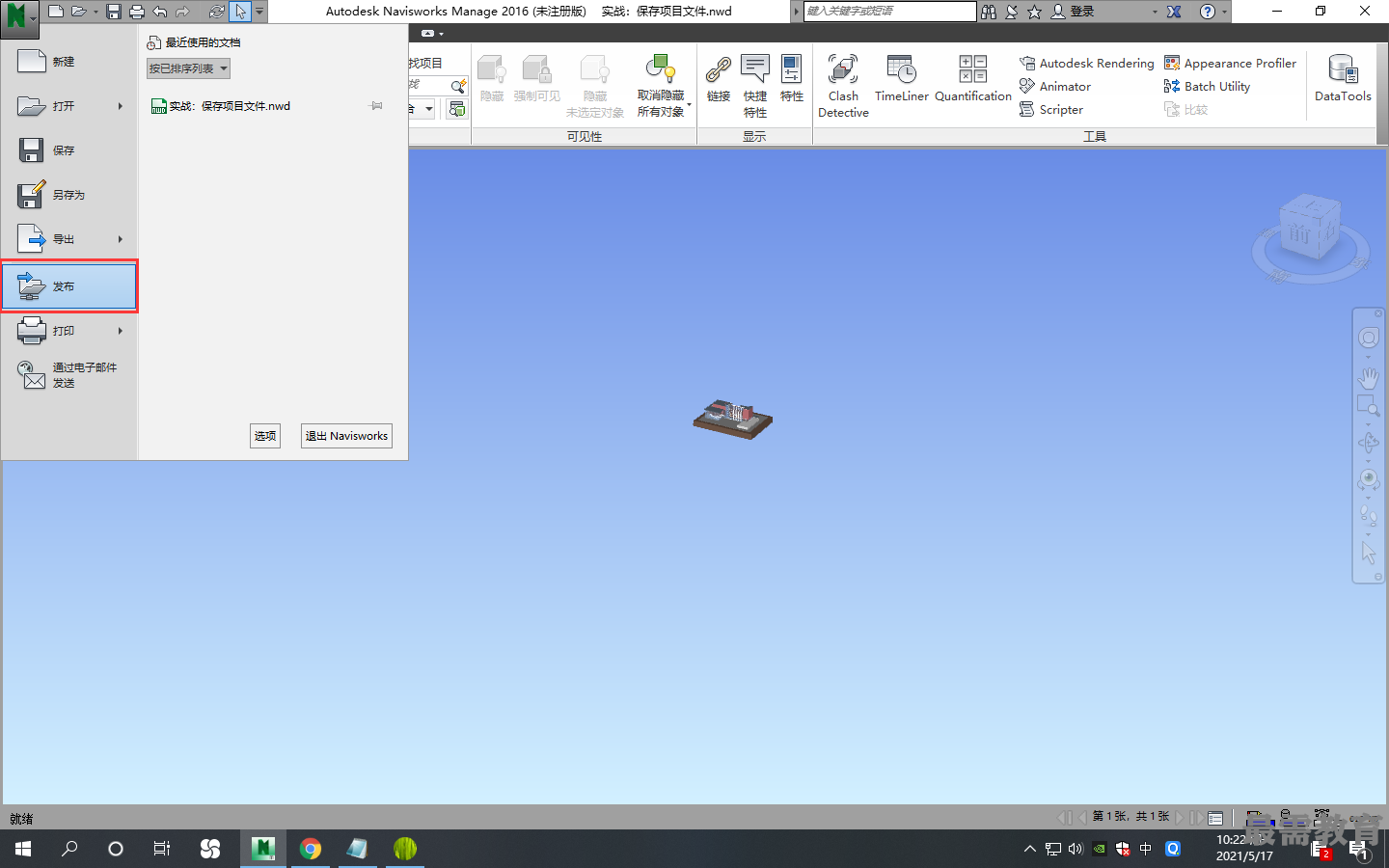Viewport: 1389px width, 868px height.
Task: Click the Refresh icon in quick access
Action: pyautogui.click(x=217, y=12)
